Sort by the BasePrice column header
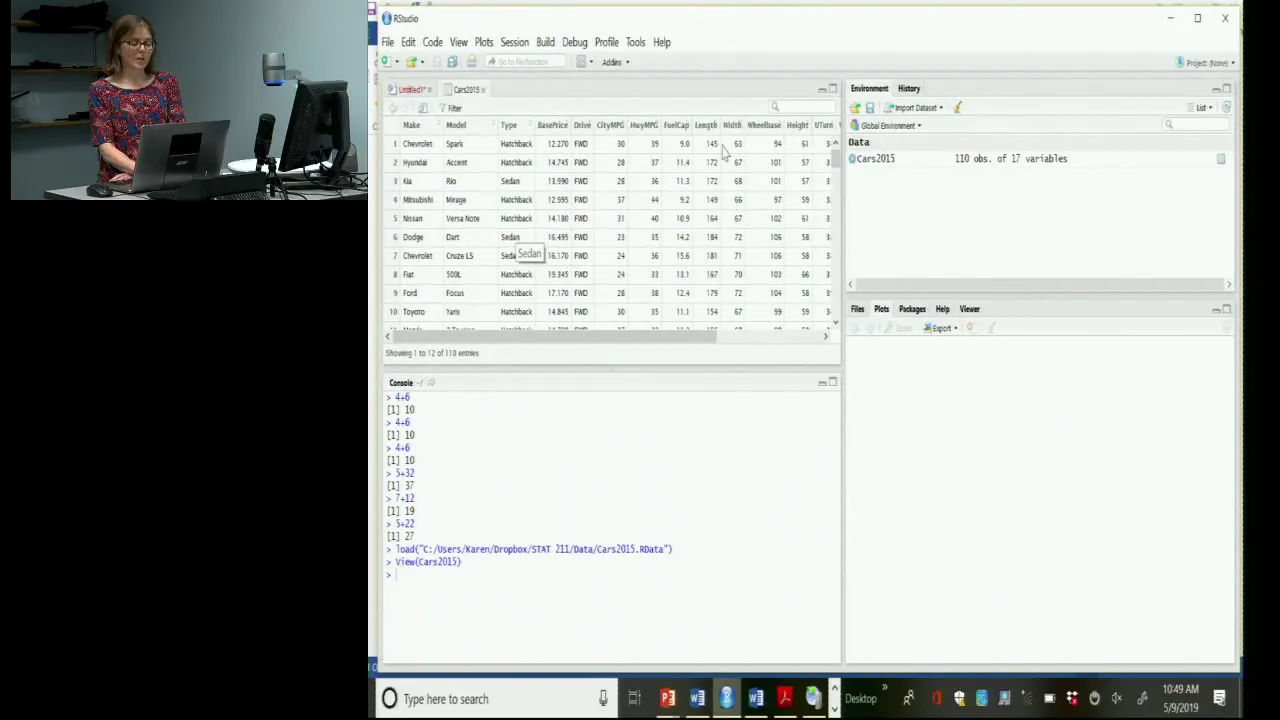The height and width of the screenshot is (720, 1280). 552,125
